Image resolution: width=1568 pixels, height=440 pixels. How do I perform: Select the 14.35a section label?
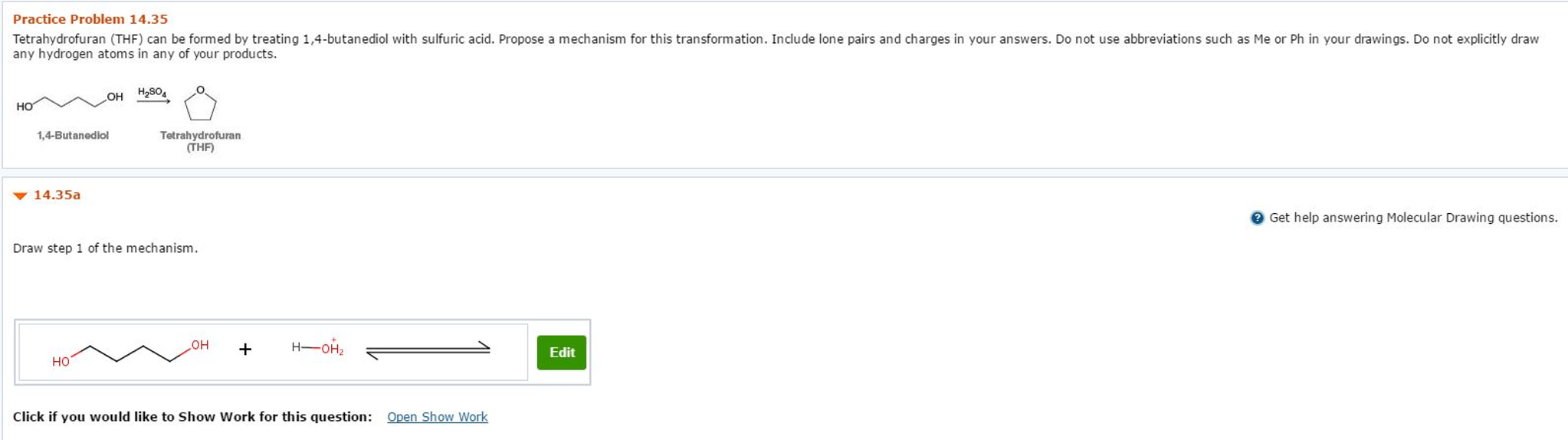(x=57, y=195)
